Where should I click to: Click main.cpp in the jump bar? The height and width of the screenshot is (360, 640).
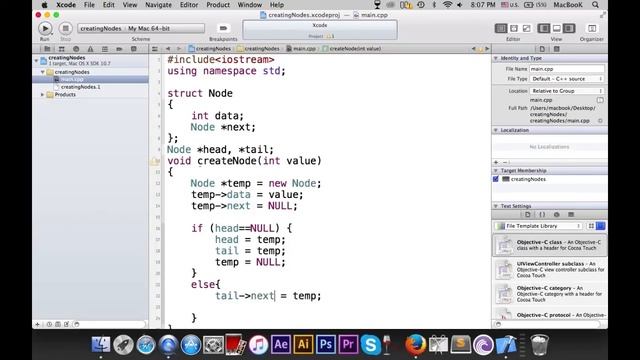(301, 49)
